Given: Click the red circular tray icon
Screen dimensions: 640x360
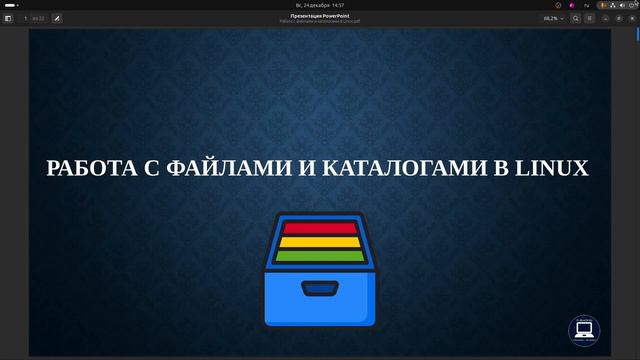Looking at the screenshot, I should [558, 5].
